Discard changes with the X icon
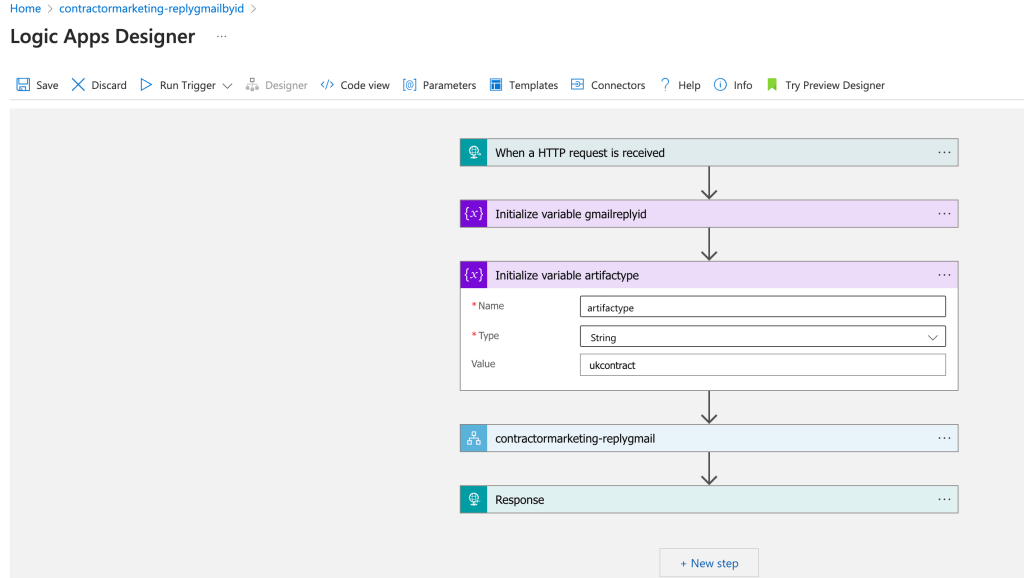The height and width of the screenshot is (578, 1024). coord(78,85)
